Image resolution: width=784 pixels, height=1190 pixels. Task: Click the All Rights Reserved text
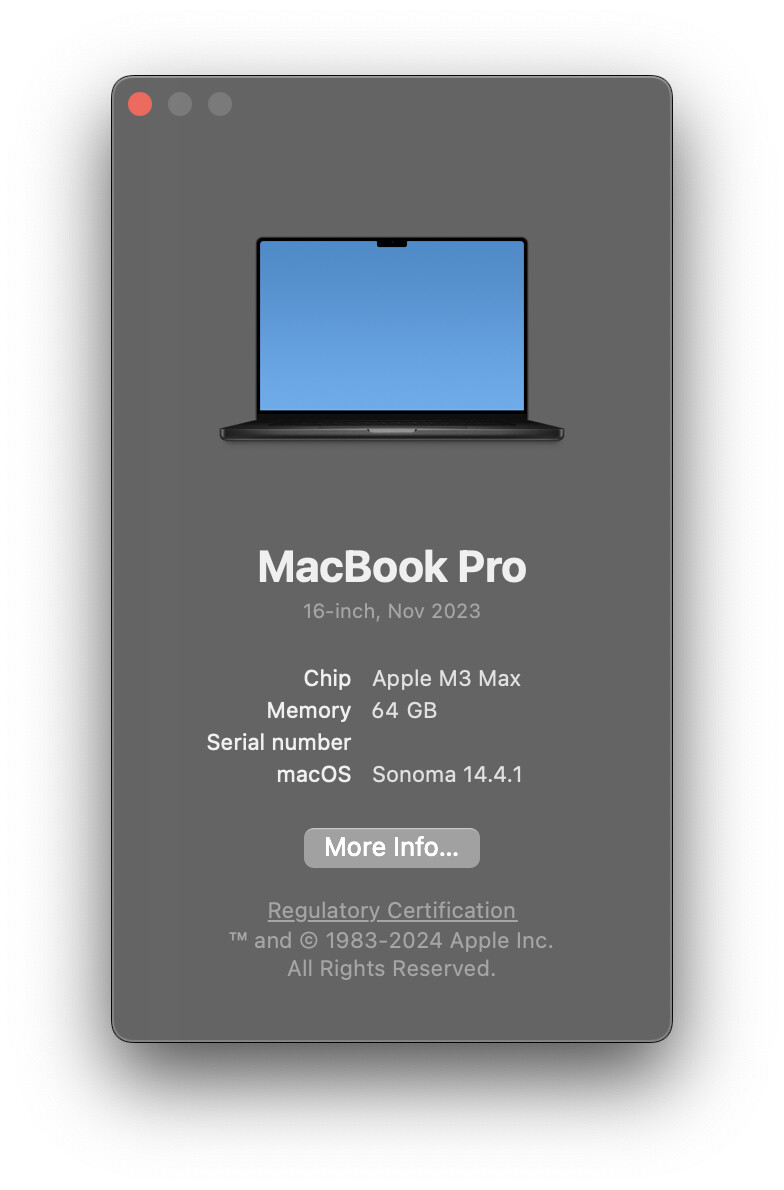coord(392,968)
